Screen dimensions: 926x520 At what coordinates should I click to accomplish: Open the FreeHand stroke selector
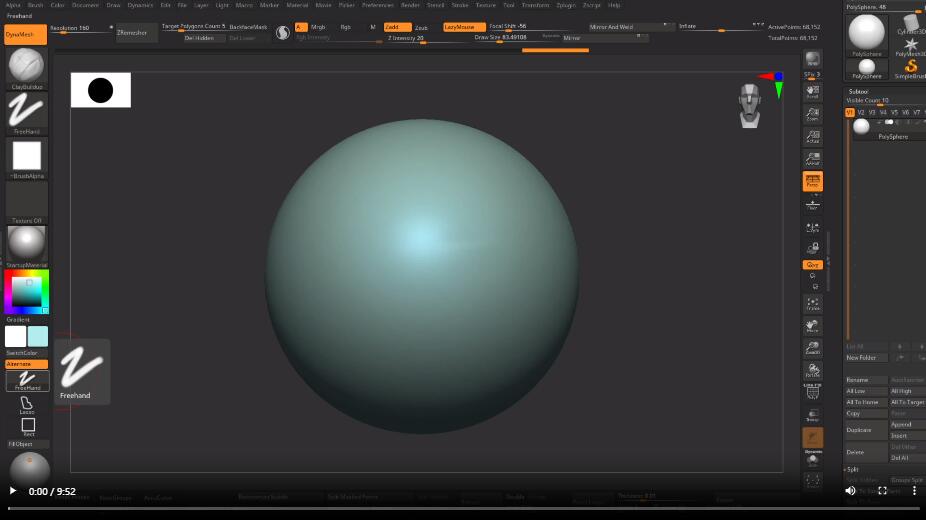26,111
